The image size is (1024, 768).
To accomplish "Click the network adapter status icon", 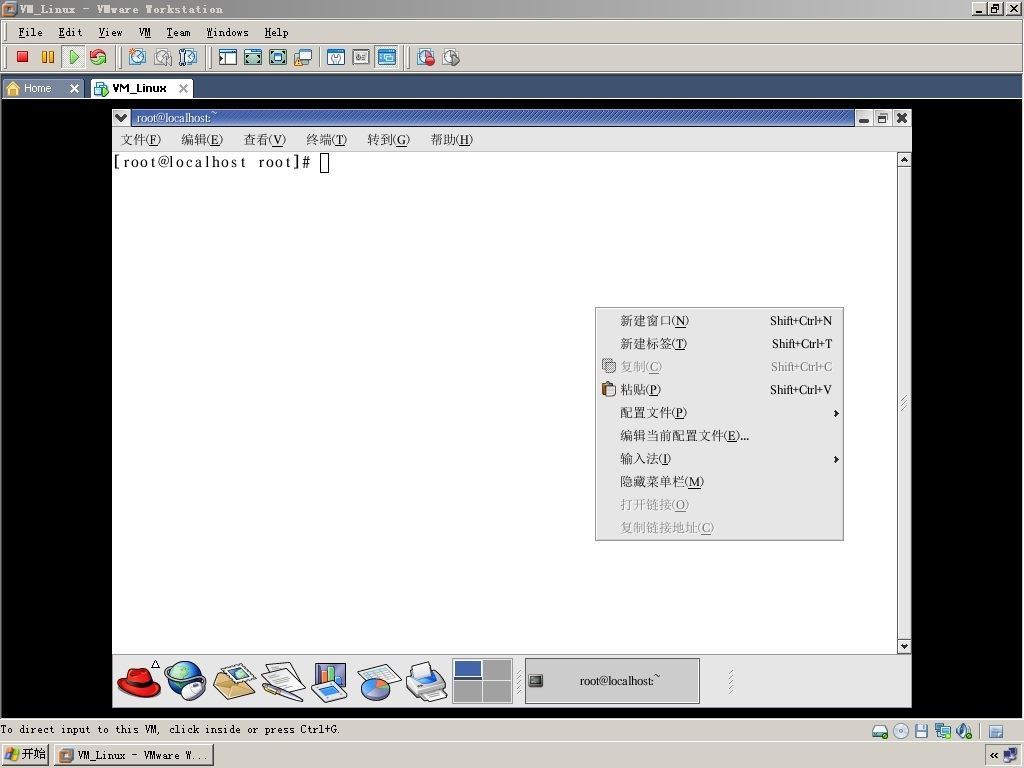I will 942,731.
